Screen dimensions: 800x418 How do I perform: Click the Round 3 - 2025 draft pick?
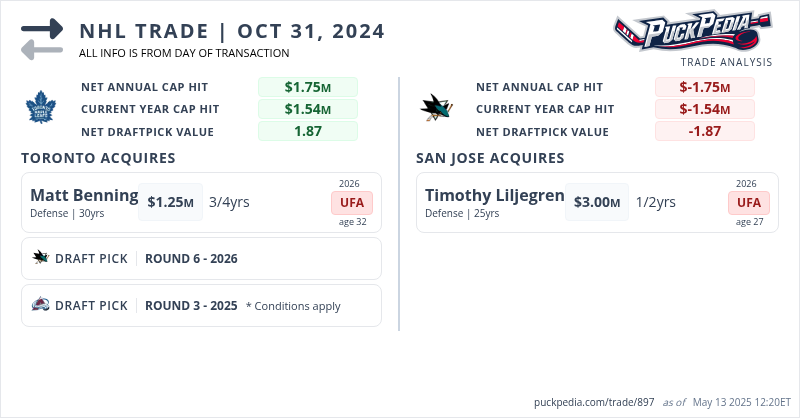click(x=191, y=306)
